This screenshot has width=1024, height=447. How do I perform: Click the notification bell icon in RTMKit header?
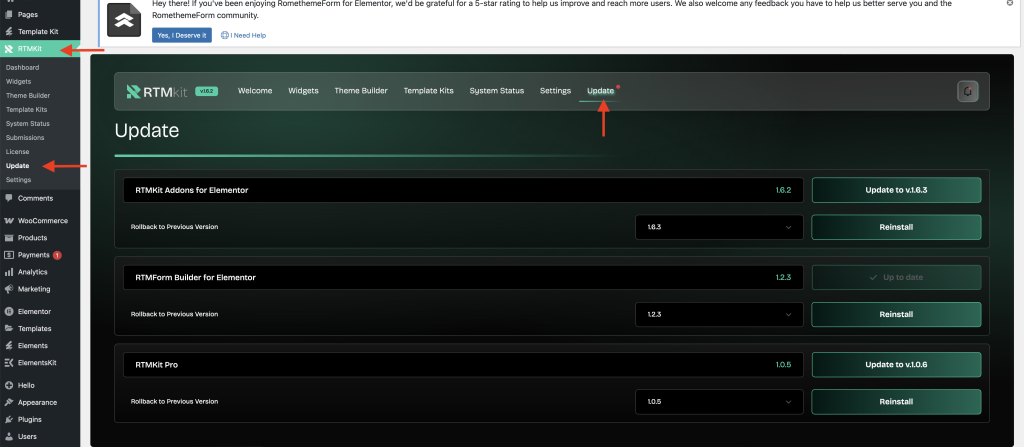pos(967,91)
